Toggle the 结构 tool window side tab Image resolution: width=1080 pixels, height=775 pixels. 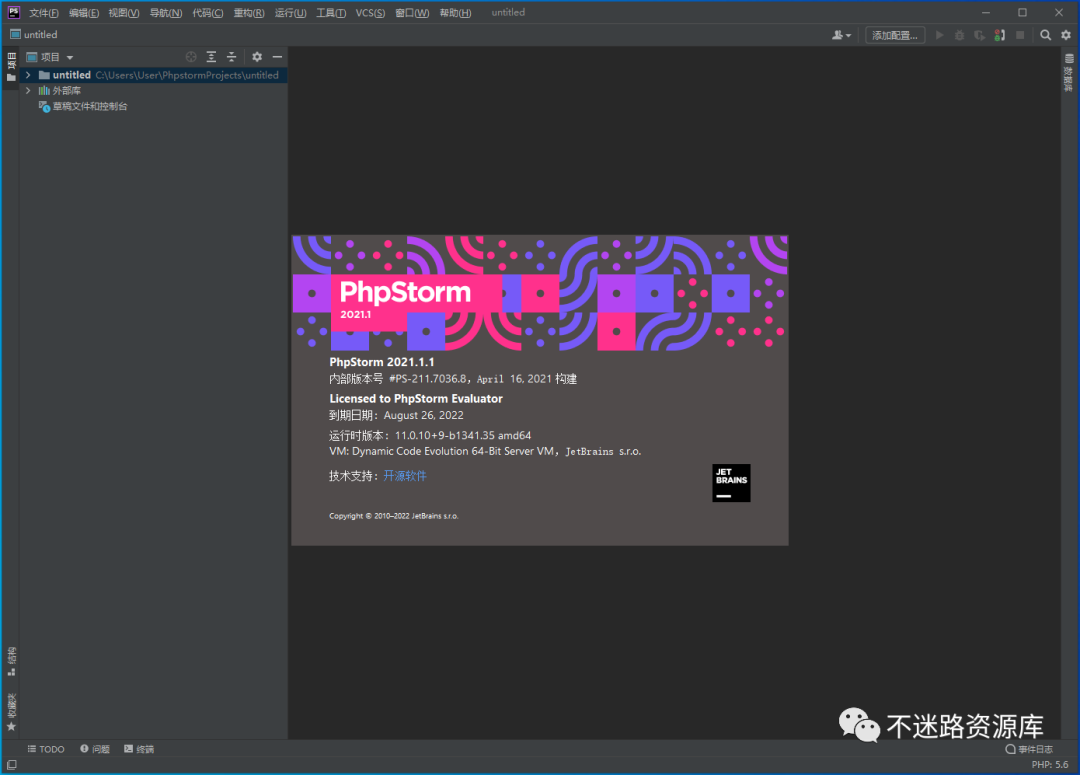tap(11, 661)
